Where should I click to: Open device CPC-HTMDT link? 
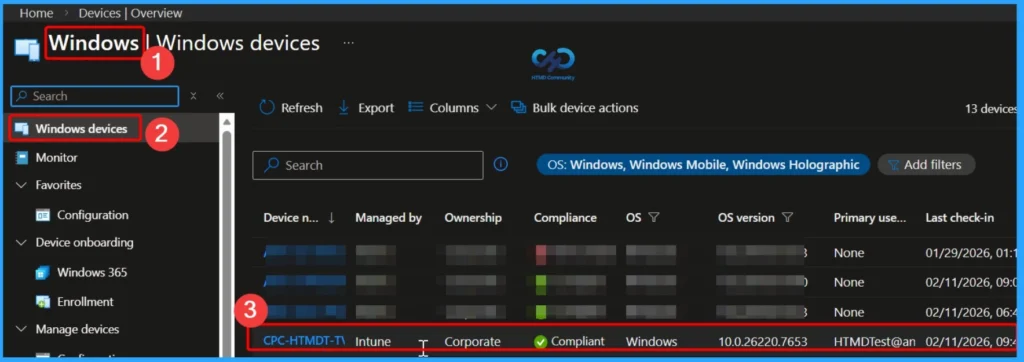tap(304, 340)
